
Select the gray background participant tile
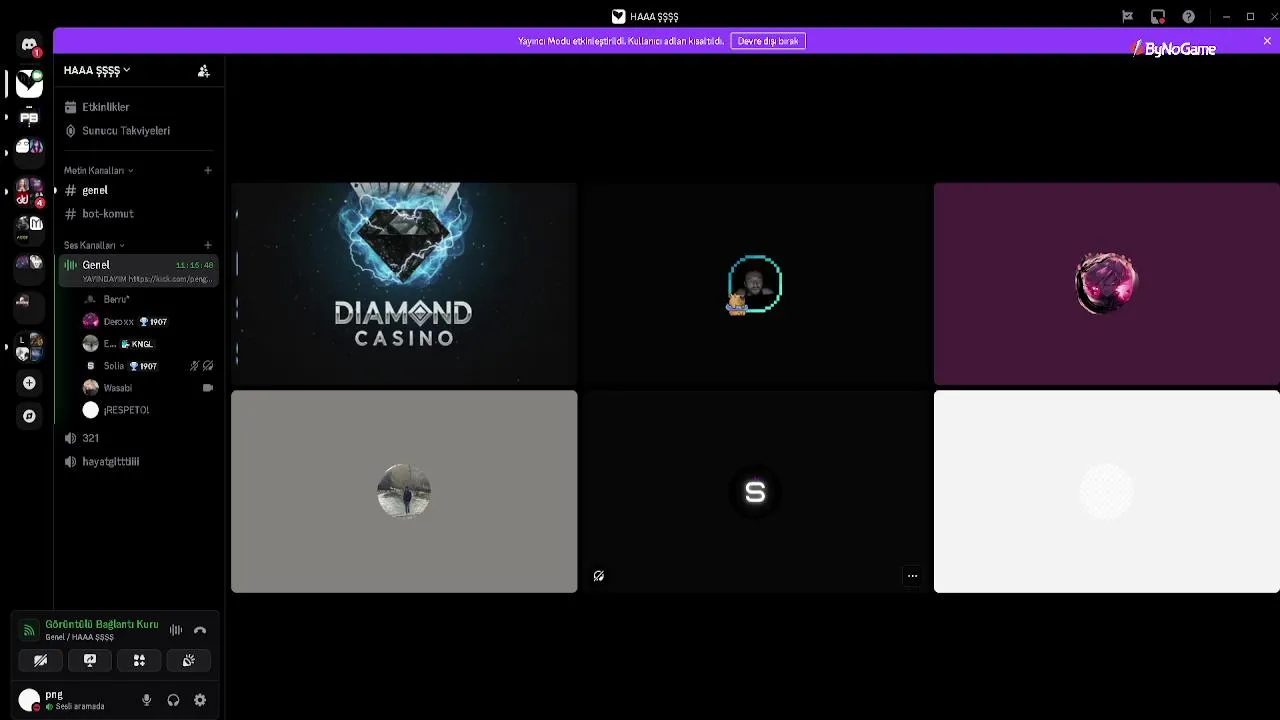404,491
